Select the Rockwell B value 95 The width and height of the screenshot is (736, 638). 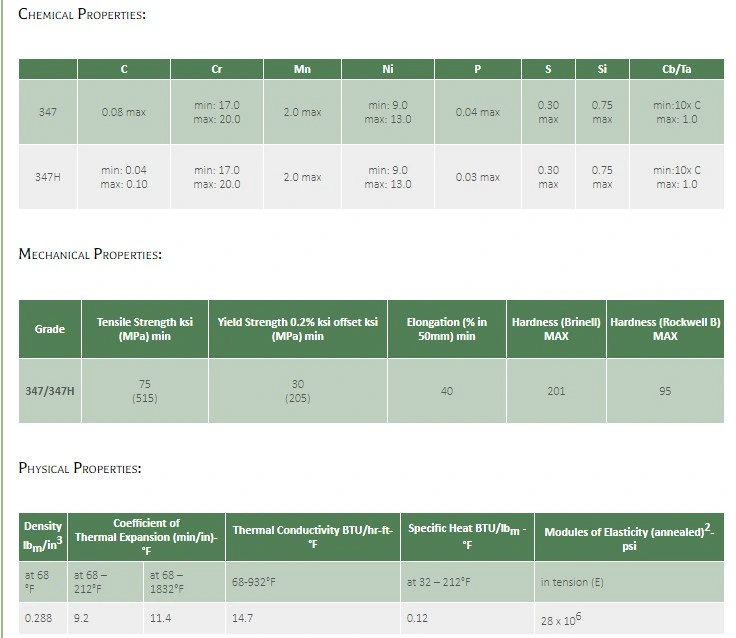click(665, 391)
